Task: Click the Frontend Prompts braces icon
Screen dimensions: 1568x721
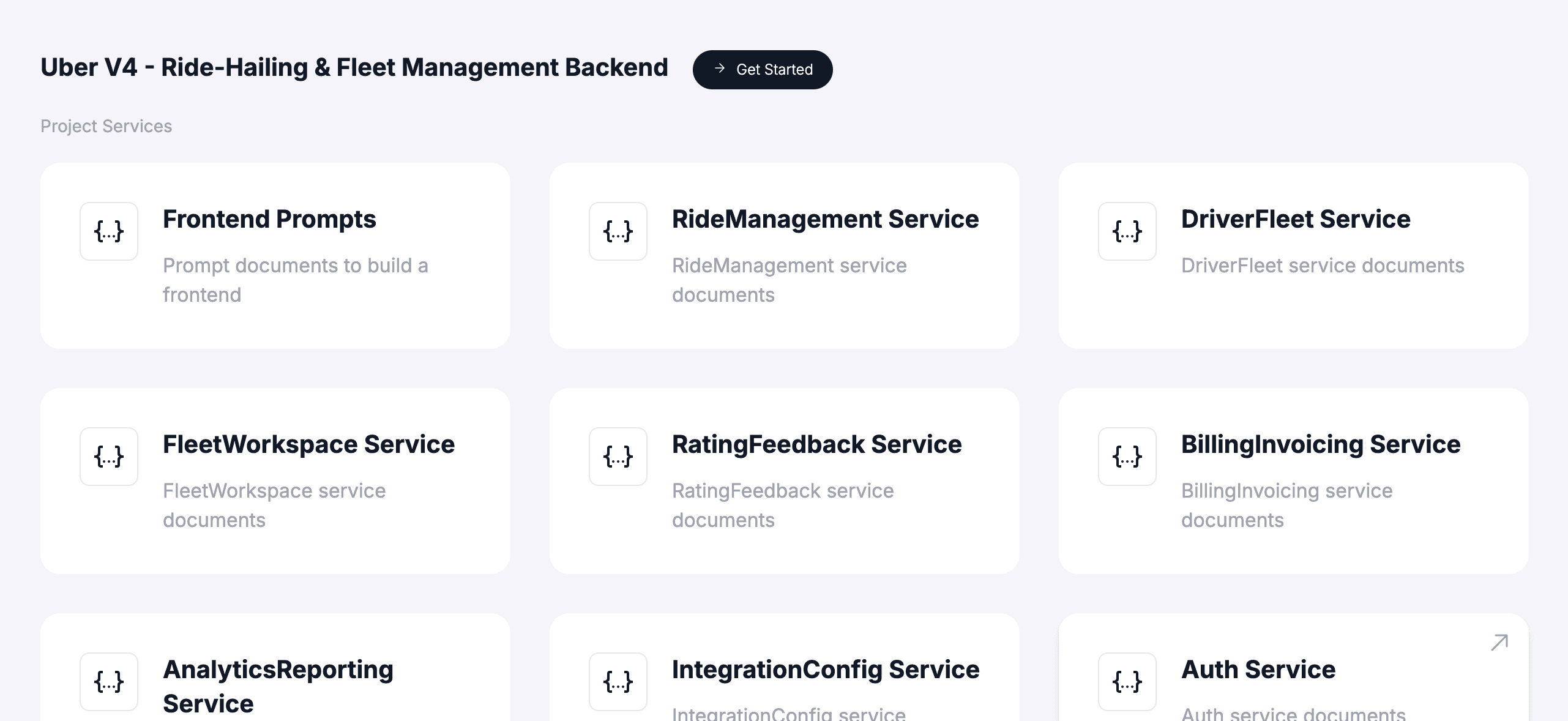Action: [109, 231]
